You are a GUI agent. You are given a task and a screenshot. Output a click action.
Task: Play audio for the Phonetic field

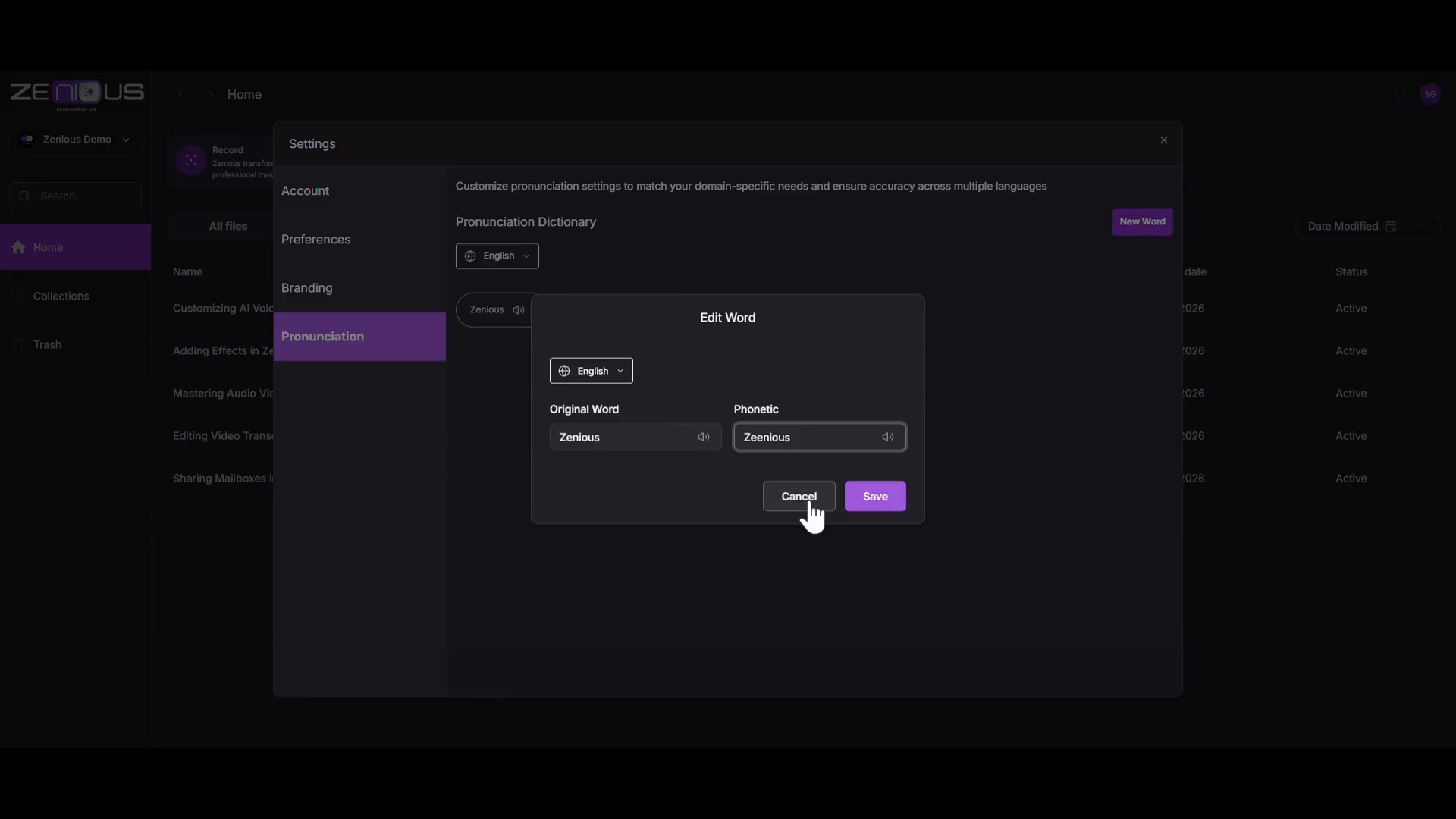[x=887, y=437]
